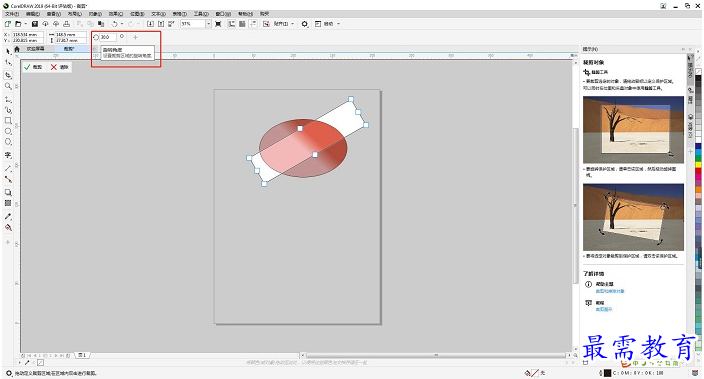Toggle the show rulers button
Image resolution: width=704 pixels, height=379 pixels.
pos(232,24)
